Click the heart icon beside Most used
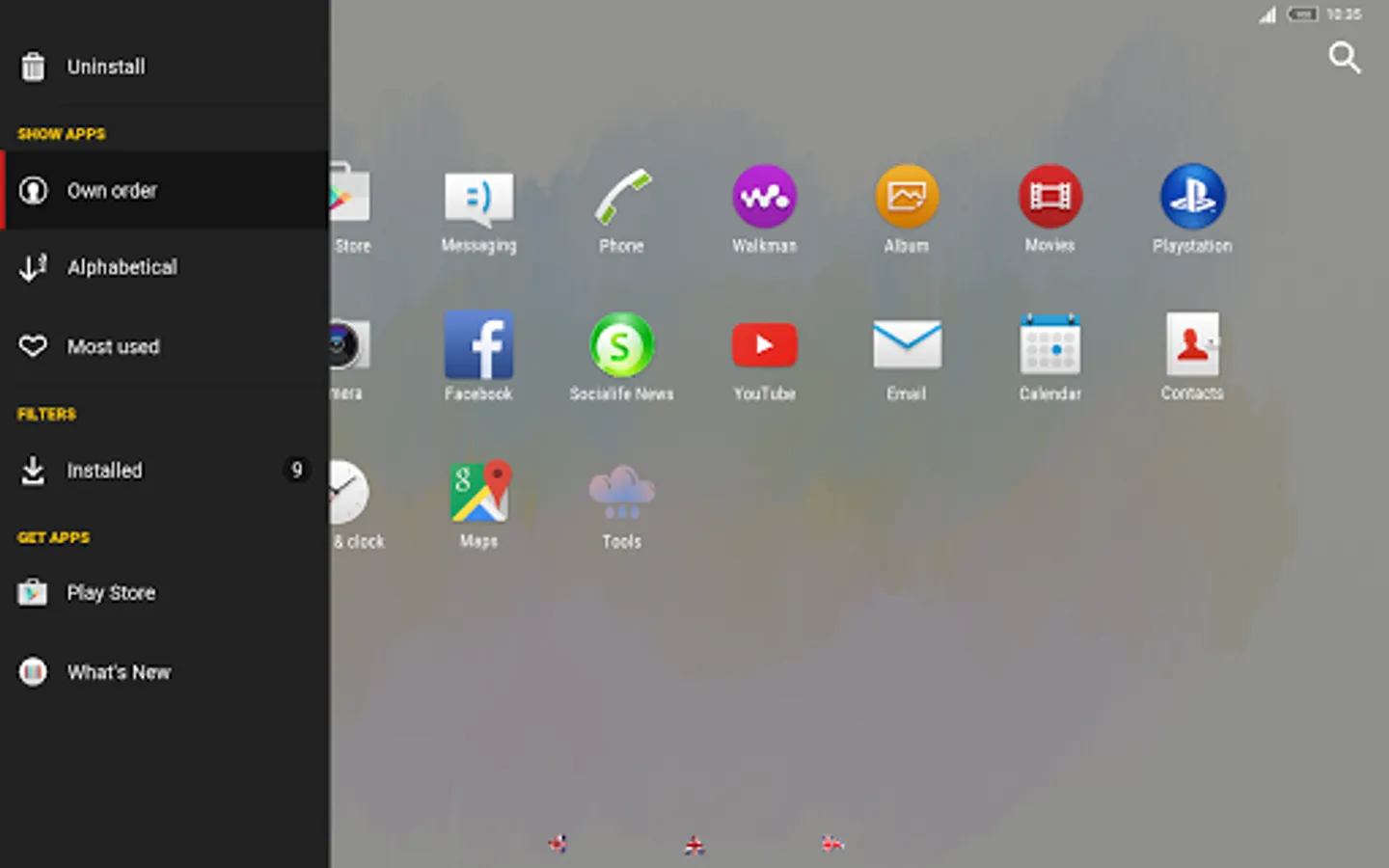The image size is (1389, 868). (x=33, y=346)
